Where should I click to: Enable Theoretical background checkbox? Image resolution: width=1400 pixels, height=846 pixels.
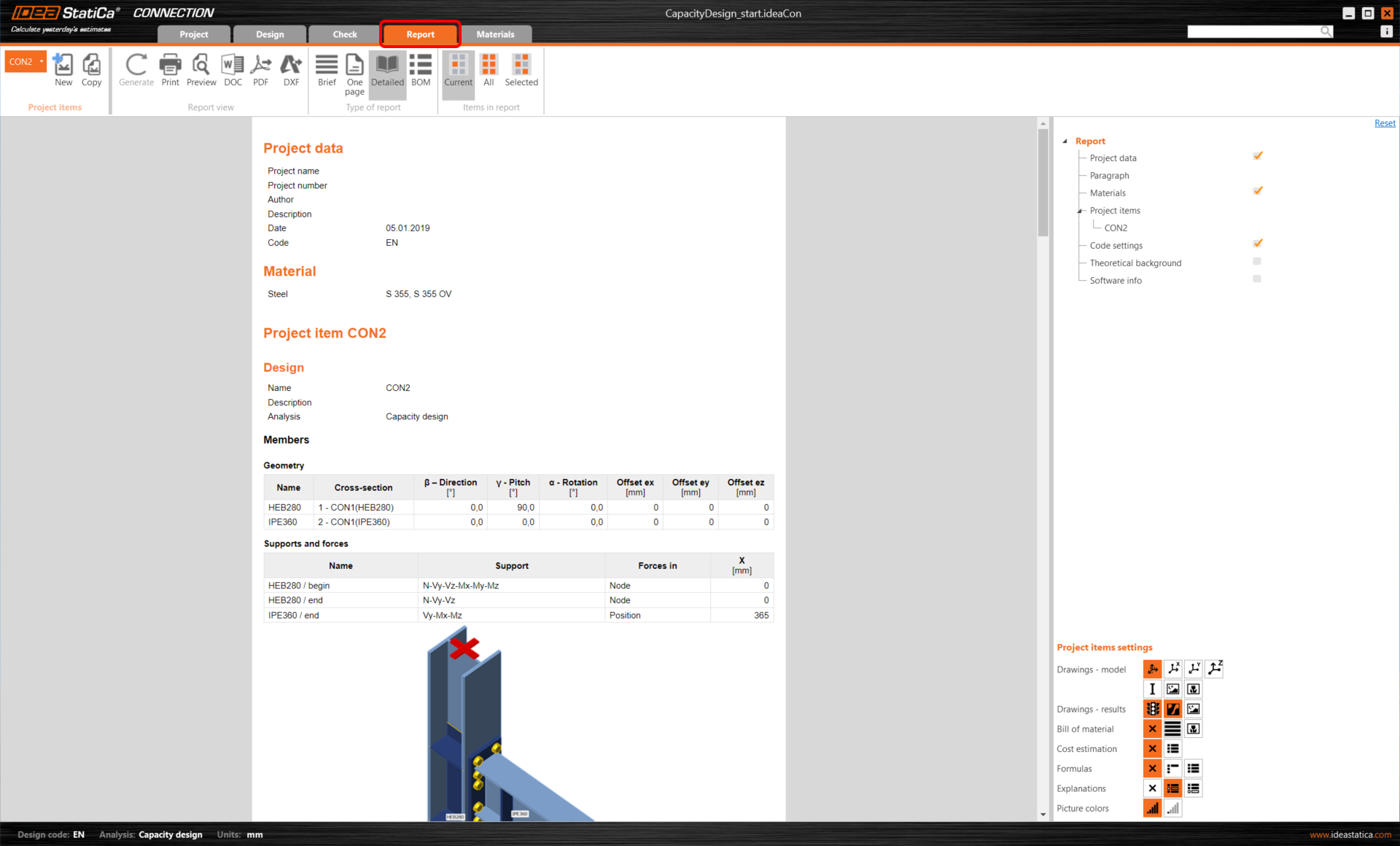click(1257, 261)
